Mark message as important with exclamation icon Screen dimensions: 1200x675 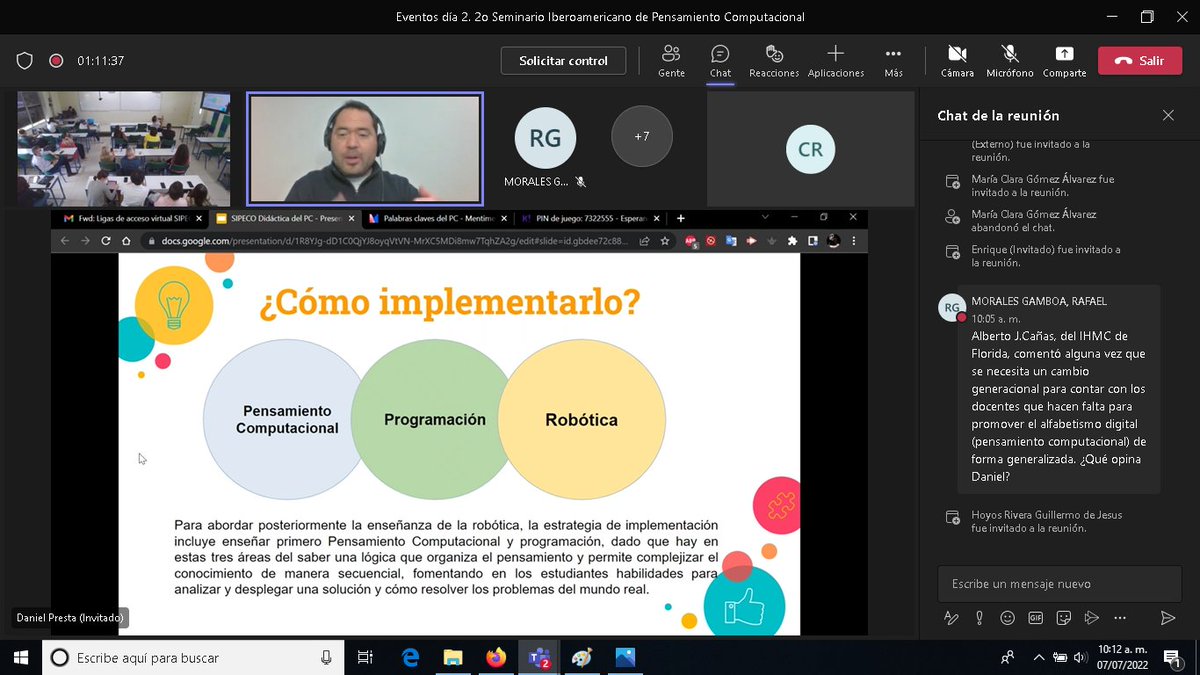[980, 618]
